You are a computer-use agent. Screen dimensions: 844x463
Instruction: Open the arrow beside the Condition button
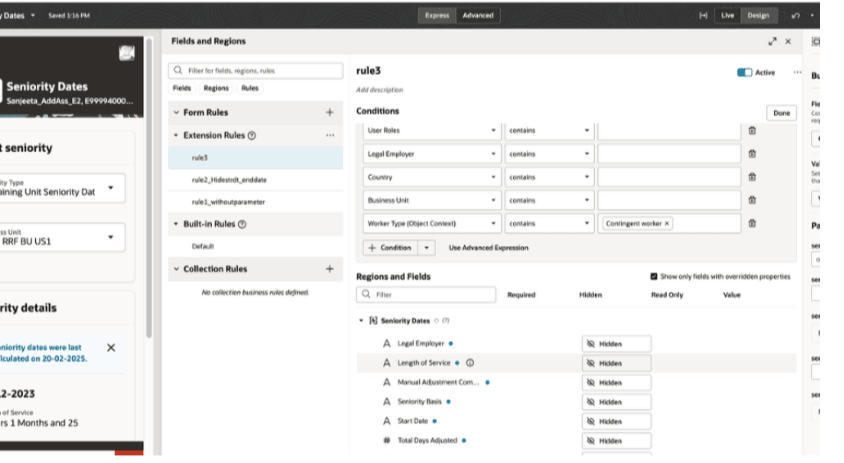(426, 248)
